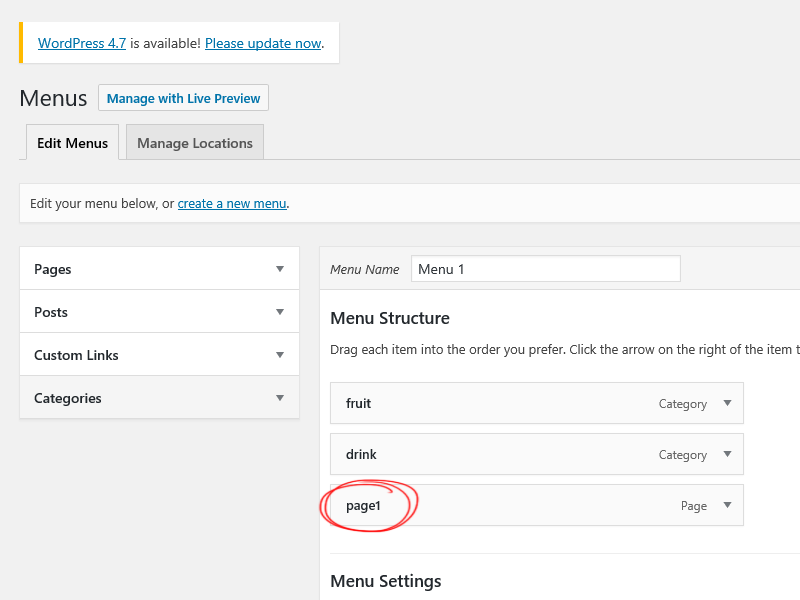Expand the page1 menu item arrow
This screenshot has height=600, width=800.
728,505
